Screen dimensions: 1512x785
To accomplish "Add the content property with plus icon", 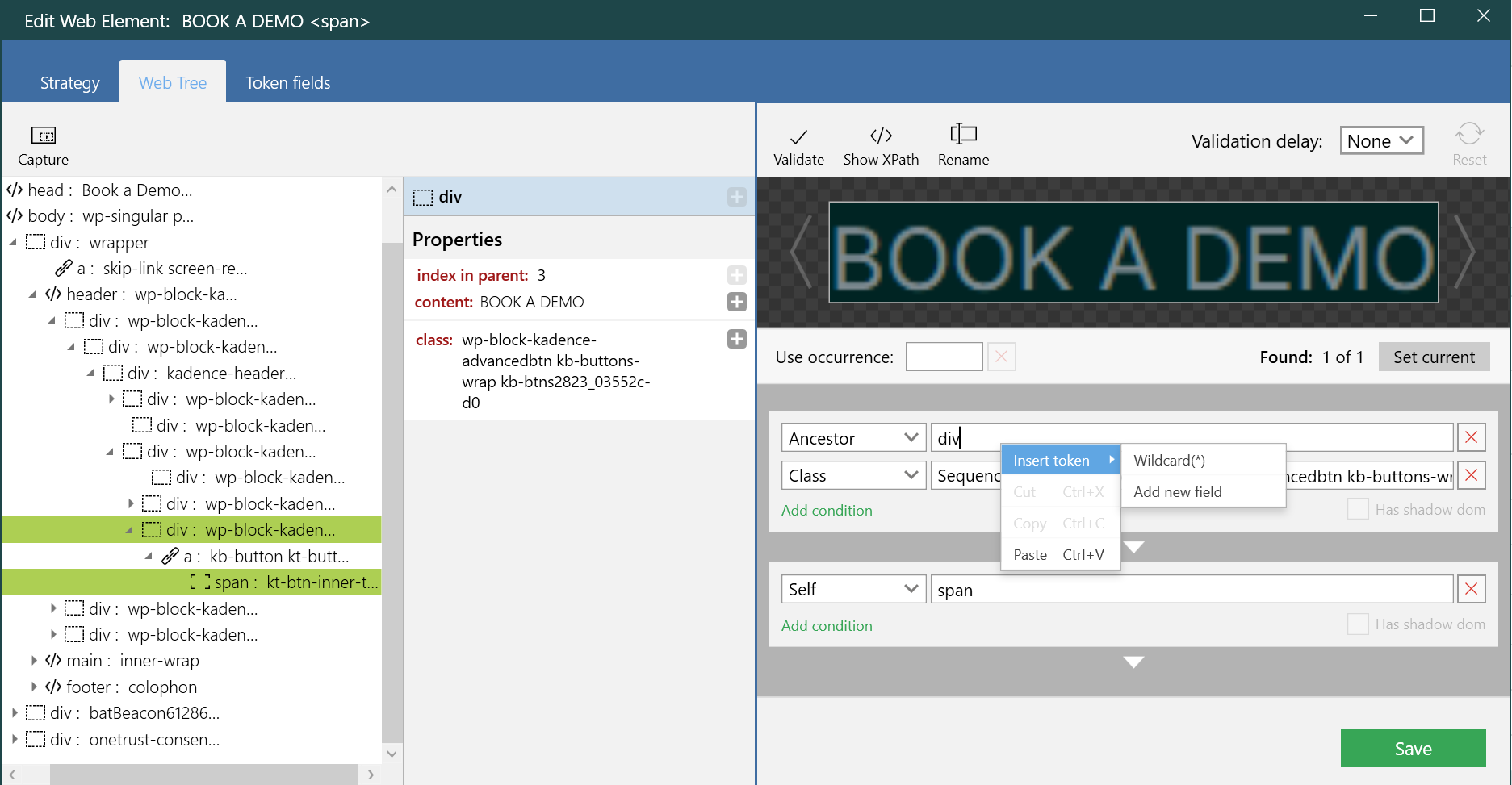I will [x=737, y=302].
